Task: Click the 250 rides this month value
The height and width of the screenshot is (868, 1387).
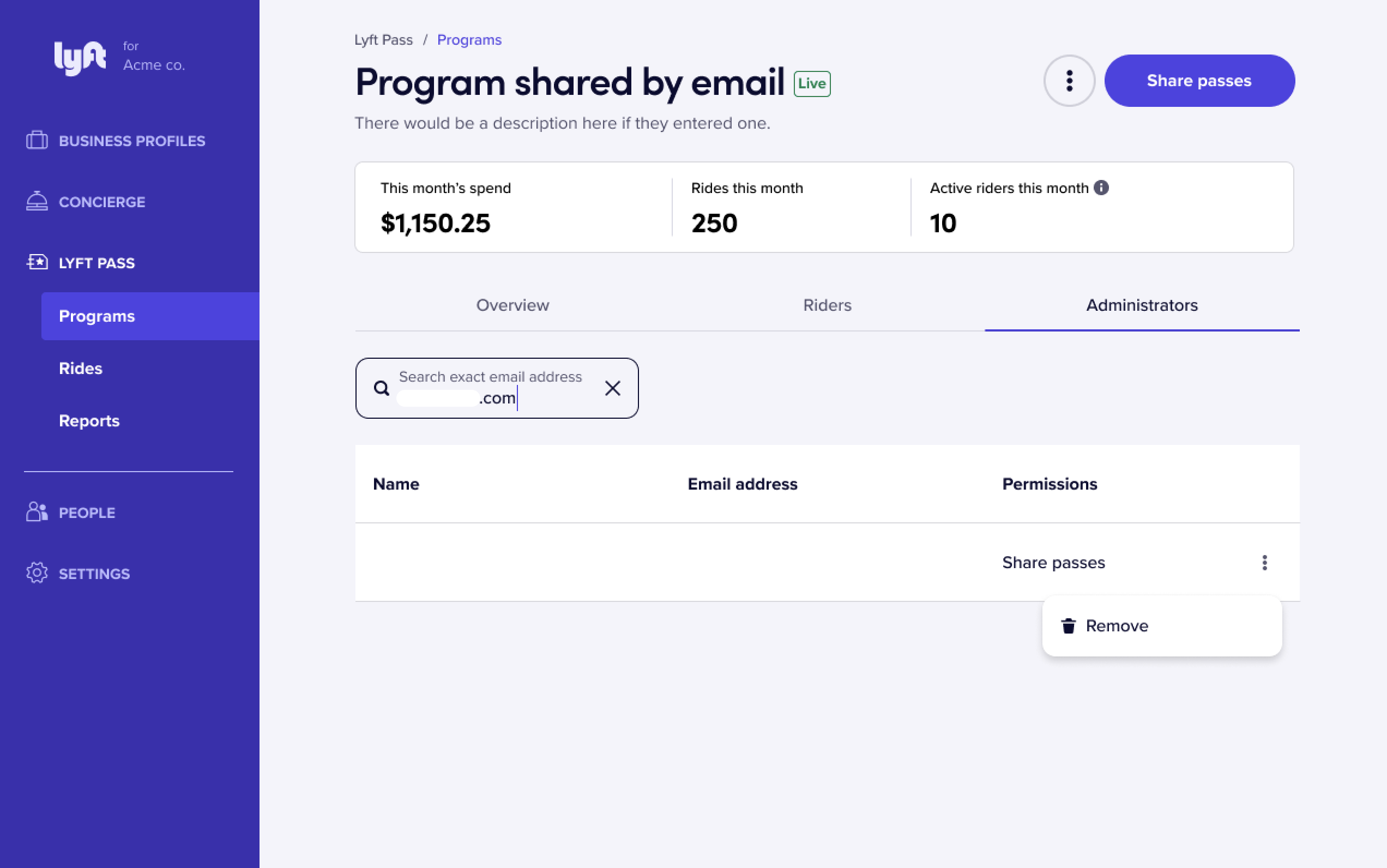Action: [x=714, y=223]
